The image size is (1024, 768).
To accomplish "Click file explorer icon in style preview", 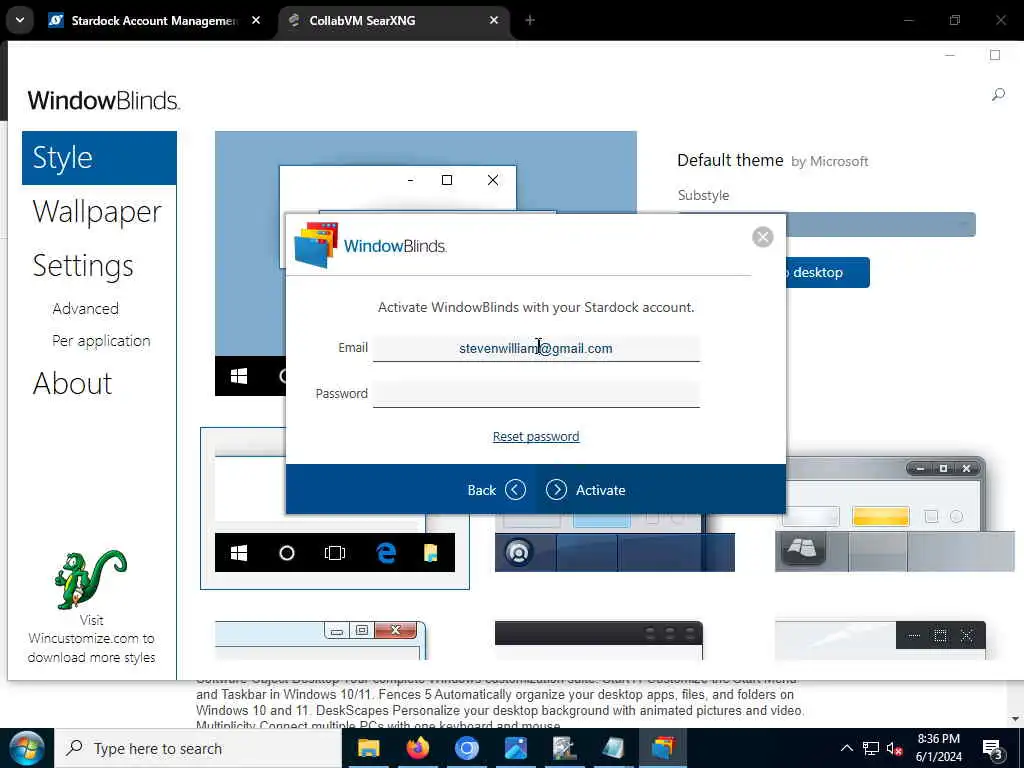I will pos(431,553).
